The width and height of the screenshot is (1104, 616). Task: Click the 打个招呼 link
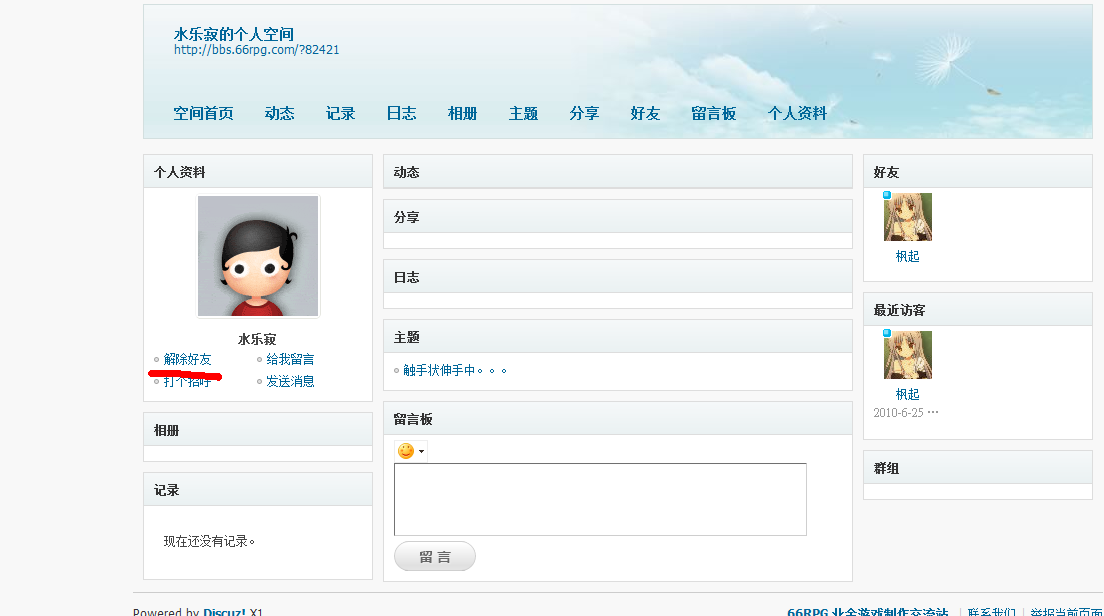coord(187,382)
